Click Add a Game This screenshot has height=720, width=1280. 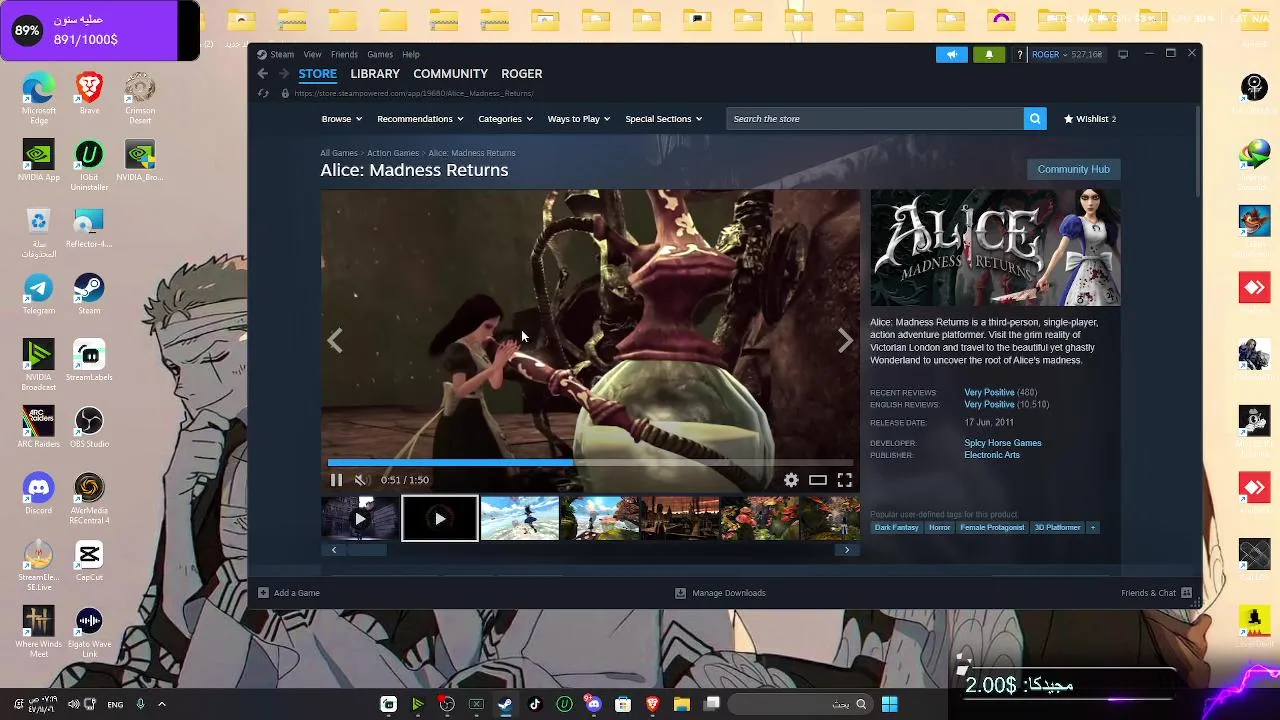click(289, 593)
